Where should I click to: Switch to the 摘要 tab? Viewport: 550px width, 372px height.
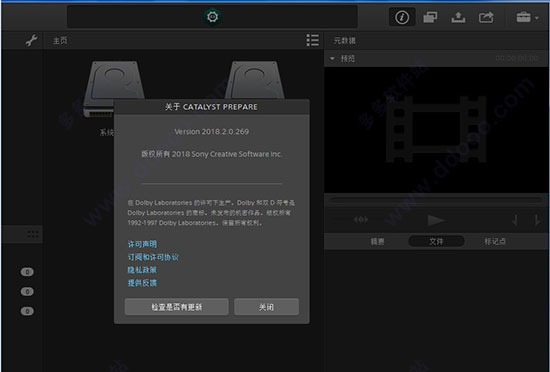click(x=377, y=241)
